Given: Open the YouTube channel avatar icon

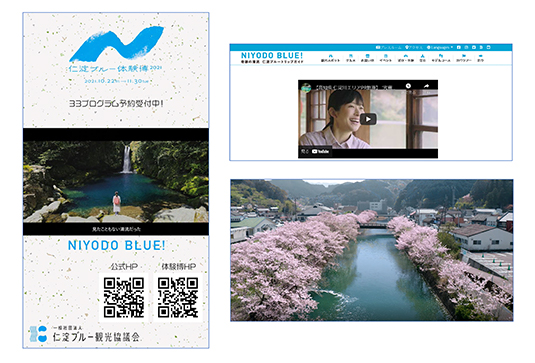Looking at the screenshot, I should (x=306, y=88).
